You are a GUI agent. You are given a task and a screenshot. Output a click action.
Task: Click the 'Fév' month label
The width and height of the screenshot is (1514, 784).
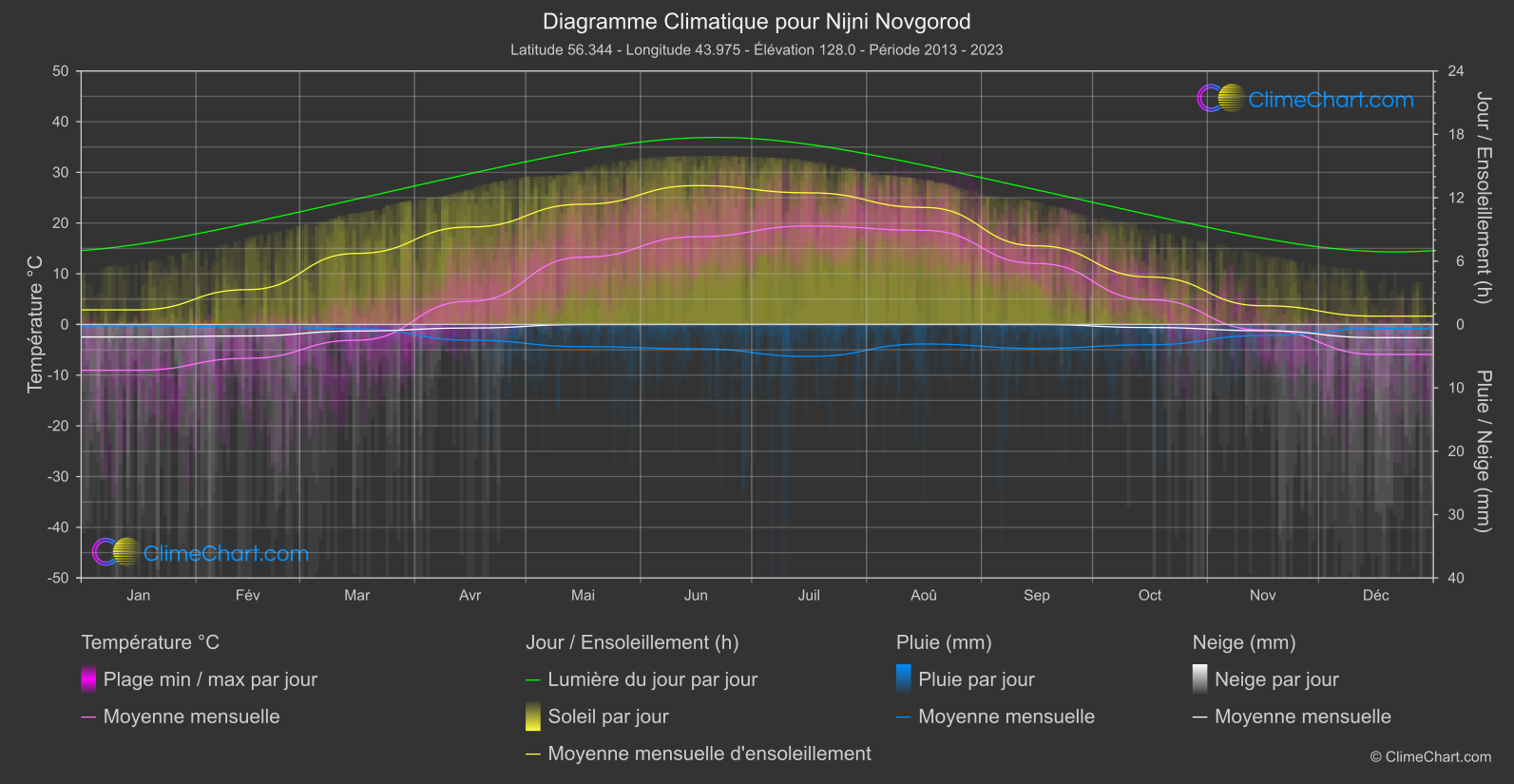click(x=248, y=595)
